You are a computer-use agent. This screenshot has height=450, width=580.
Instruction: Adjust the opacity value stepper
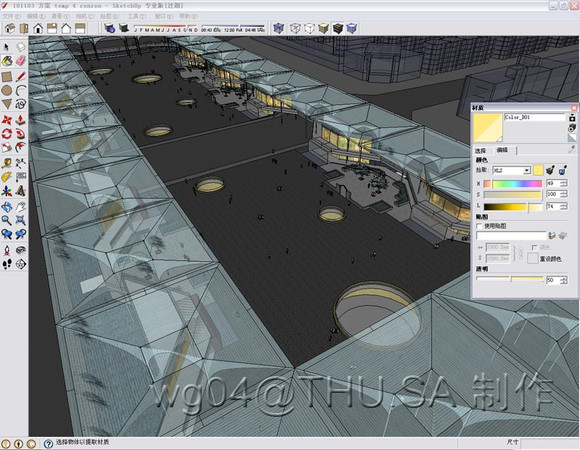pos(564,280)
